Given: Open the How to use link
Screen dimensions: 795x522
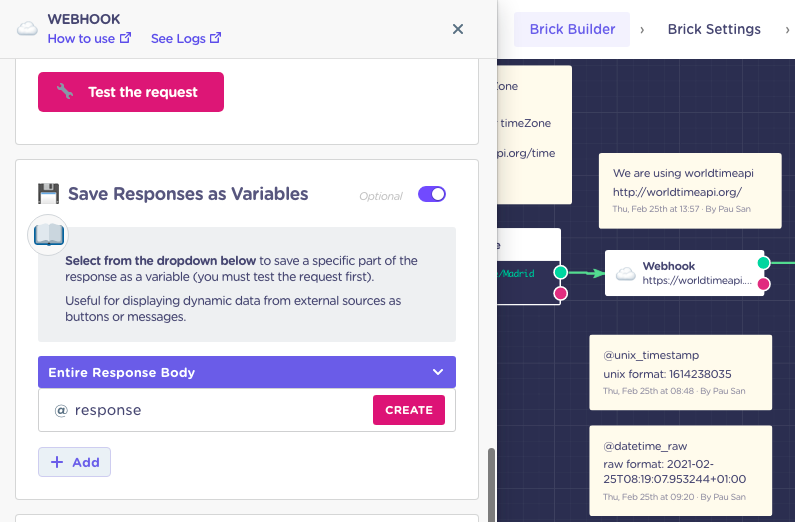Looking at the screenshot, I should click(x=89, y=39).
